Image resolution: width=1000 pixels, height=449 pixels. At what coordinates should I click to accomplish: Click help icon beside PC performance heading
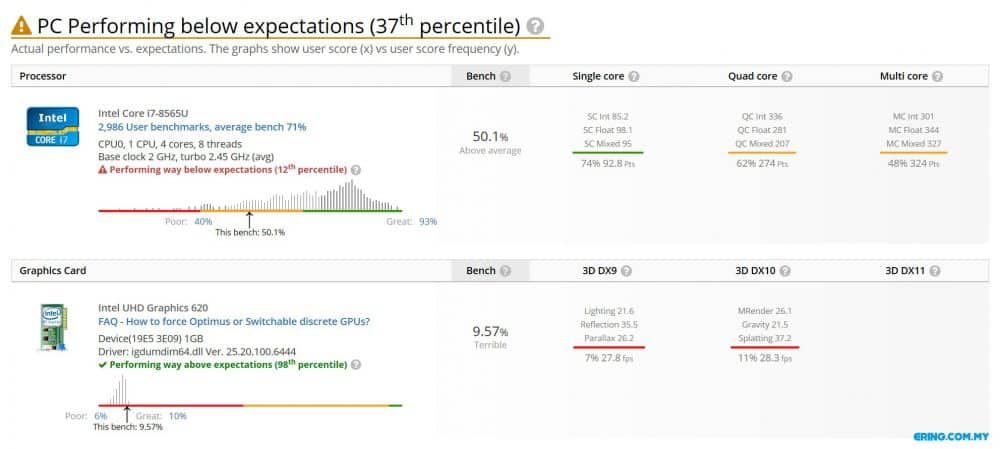click(x=536, y=26)
